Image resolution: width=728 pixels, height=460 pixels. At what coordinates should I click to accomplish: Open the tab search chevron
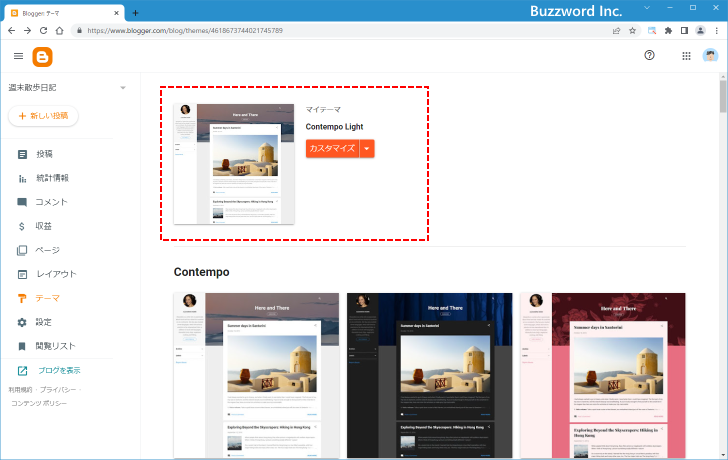point(647,8)
